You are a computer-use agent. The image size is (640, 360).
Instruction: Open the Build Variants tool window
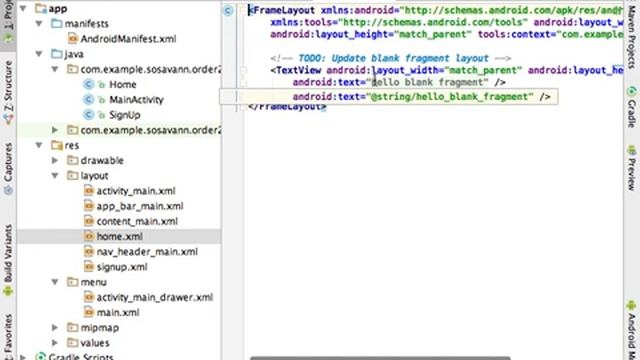[x=8, y=260]
